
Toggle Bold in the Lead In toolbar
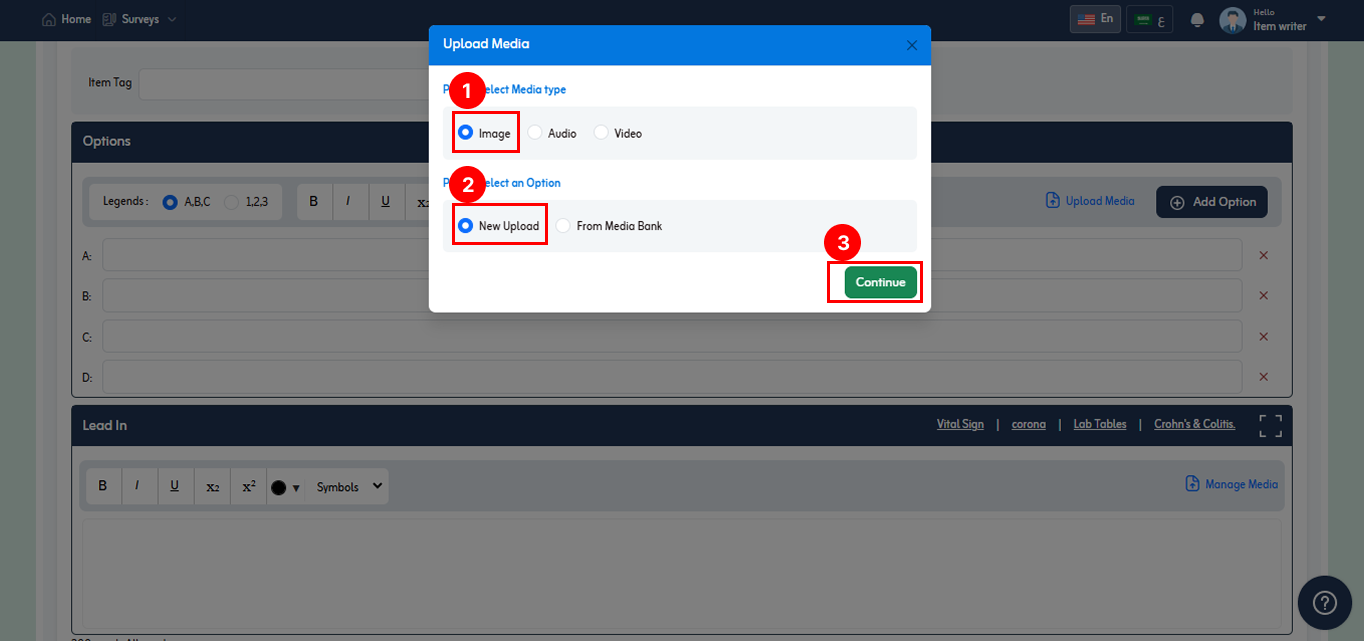click(x=102, y=487)
